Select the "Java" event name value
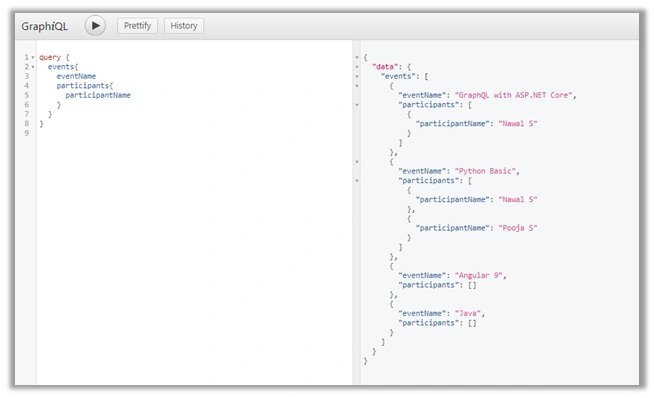Screen dimensions: 654x398 point(468,313)
